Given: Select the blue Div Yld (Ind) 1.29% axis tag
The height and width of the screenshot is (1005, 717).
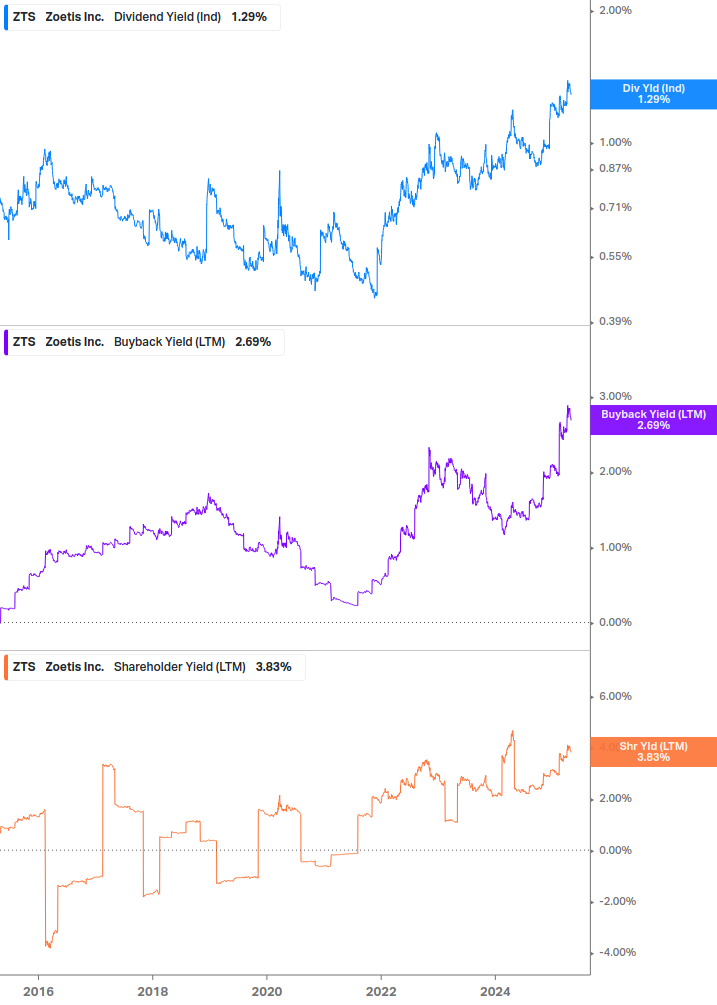Looking at the screenshot, I should tap(654, 94).
